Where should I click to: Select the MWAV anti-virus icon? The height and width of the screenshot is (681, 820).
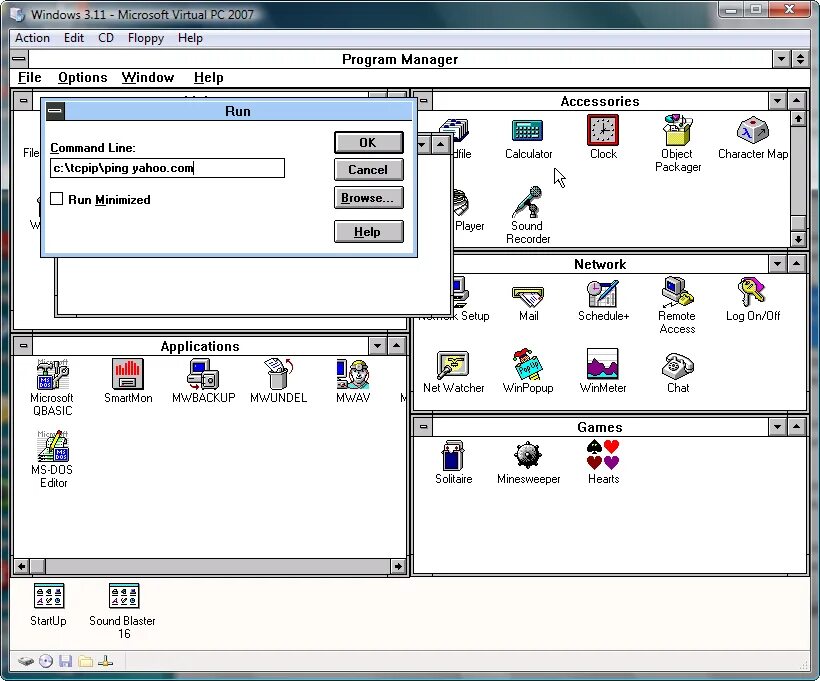353,373
